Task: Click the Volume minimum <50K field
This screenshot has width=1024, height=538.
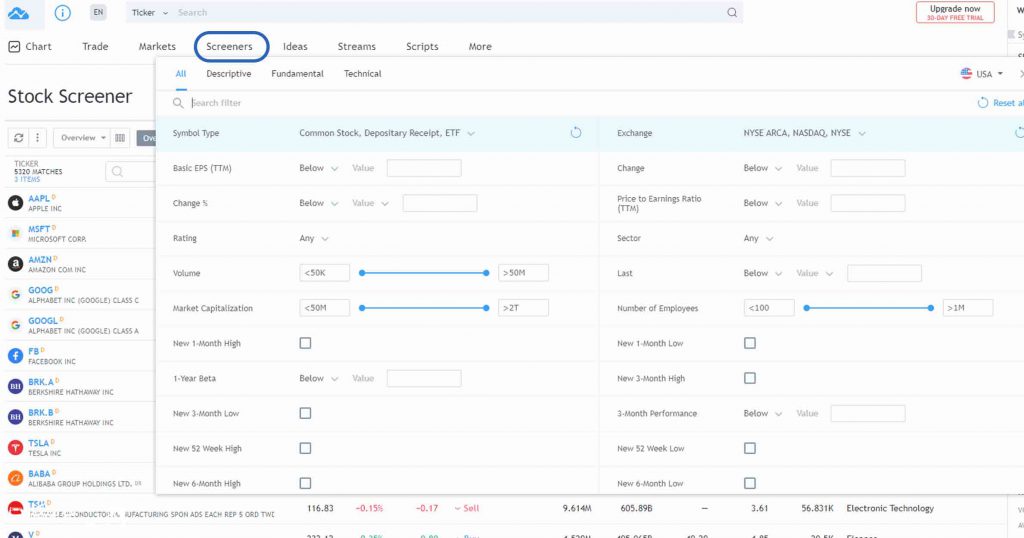Action: pyautogui.click(x=325, y=273)
